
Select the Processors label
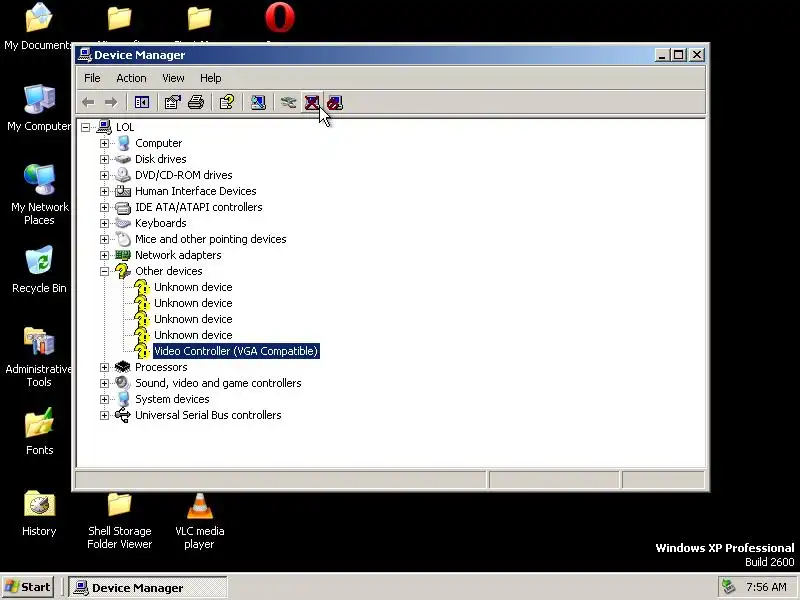point(161,367)
